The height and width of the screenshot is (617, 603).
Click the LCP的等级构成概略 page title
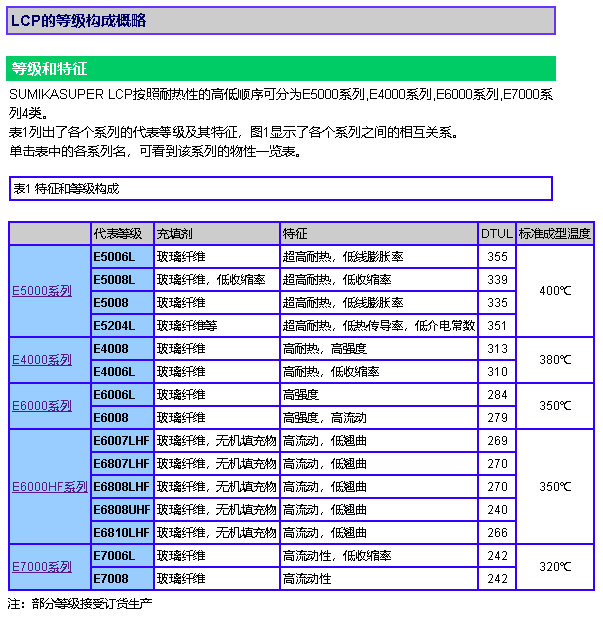(79, 20)
